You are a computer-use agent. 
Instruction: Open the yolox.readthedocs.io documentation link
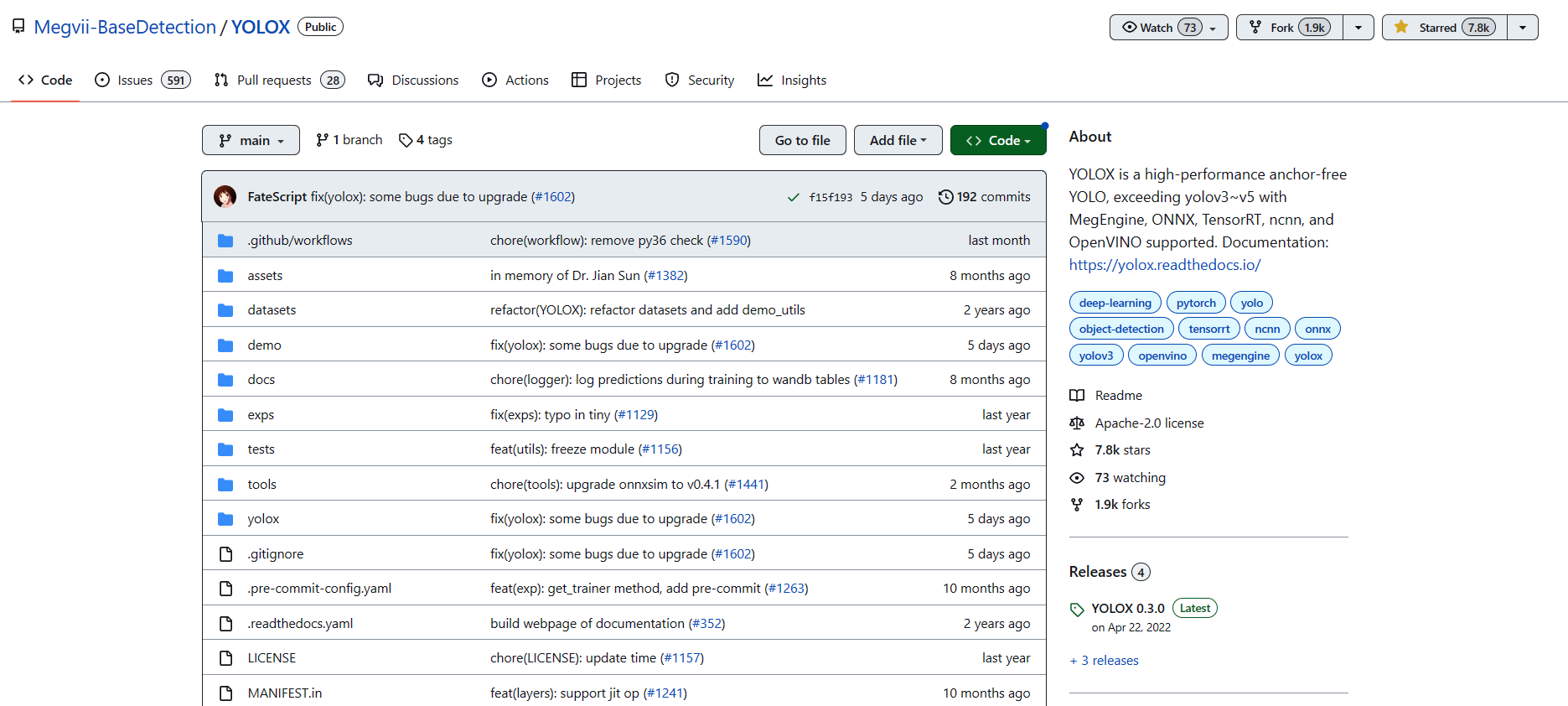(x=1164, y=265)
